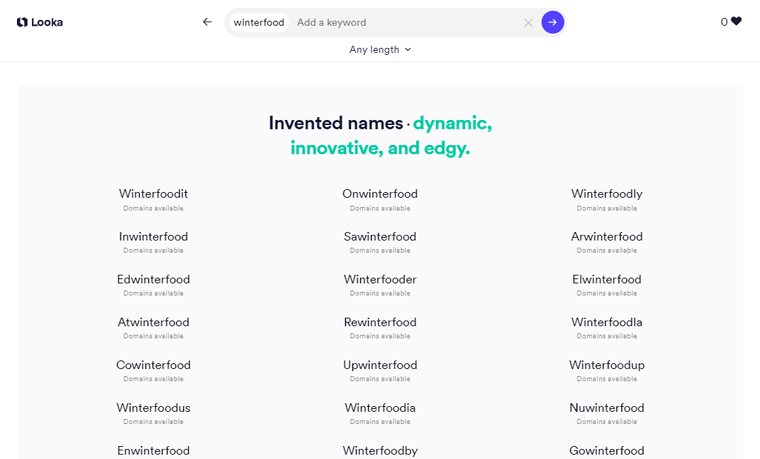This screenshot has width=760, height=459.
Task: Open favorites via heart icon
Action: tap(736, 21)
